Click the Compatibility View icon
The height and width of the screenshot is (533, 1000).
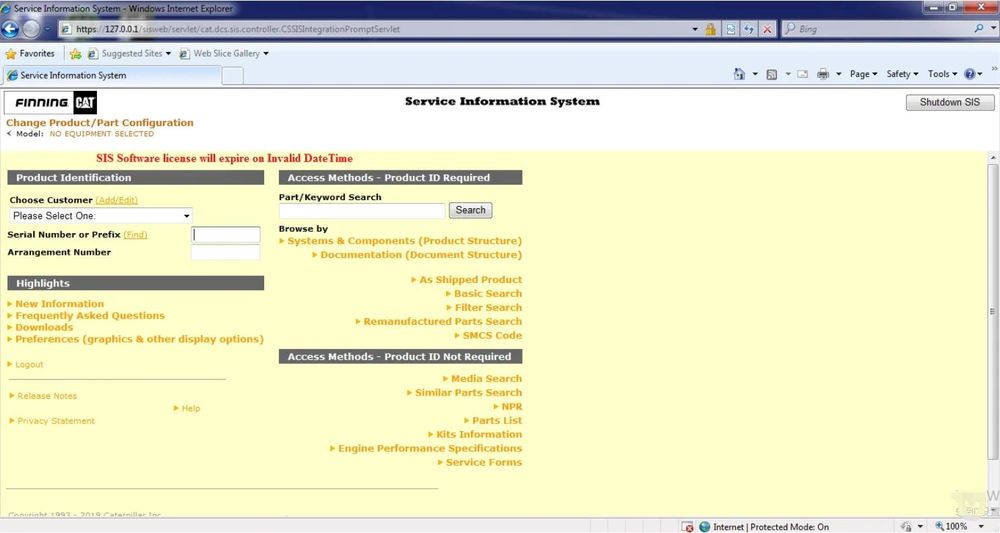(x=731, y=29)
